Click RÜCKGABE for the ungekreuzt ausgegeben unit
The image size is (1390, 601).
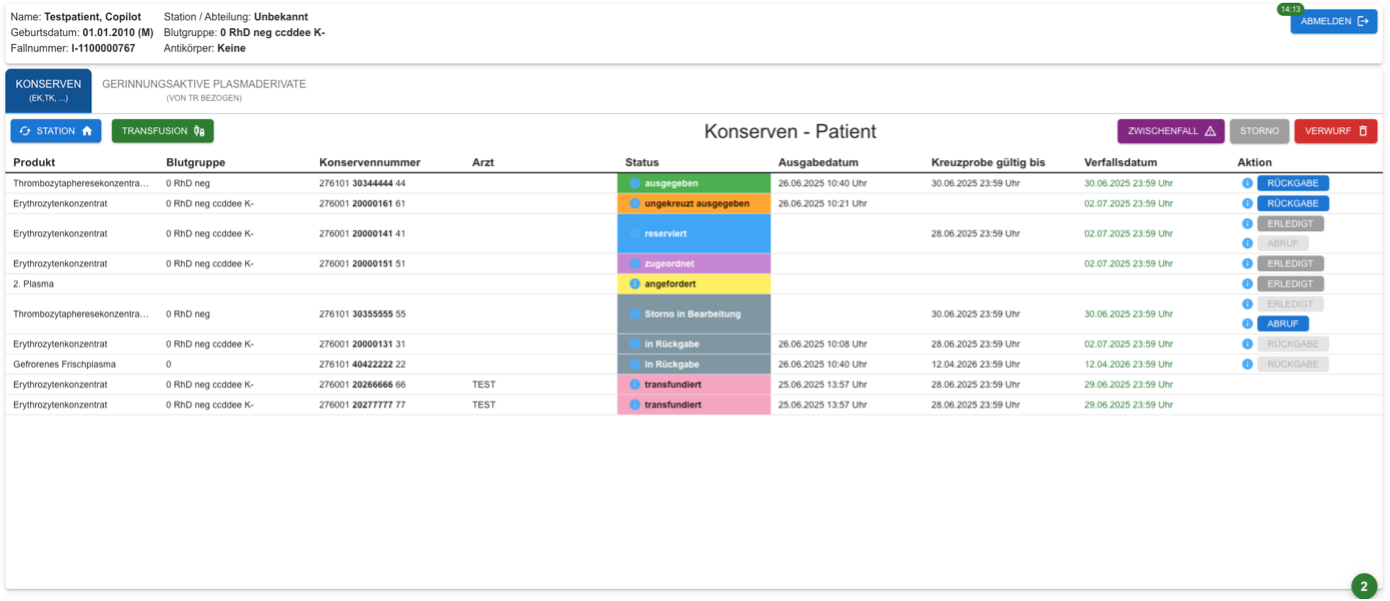[1292, 204]
